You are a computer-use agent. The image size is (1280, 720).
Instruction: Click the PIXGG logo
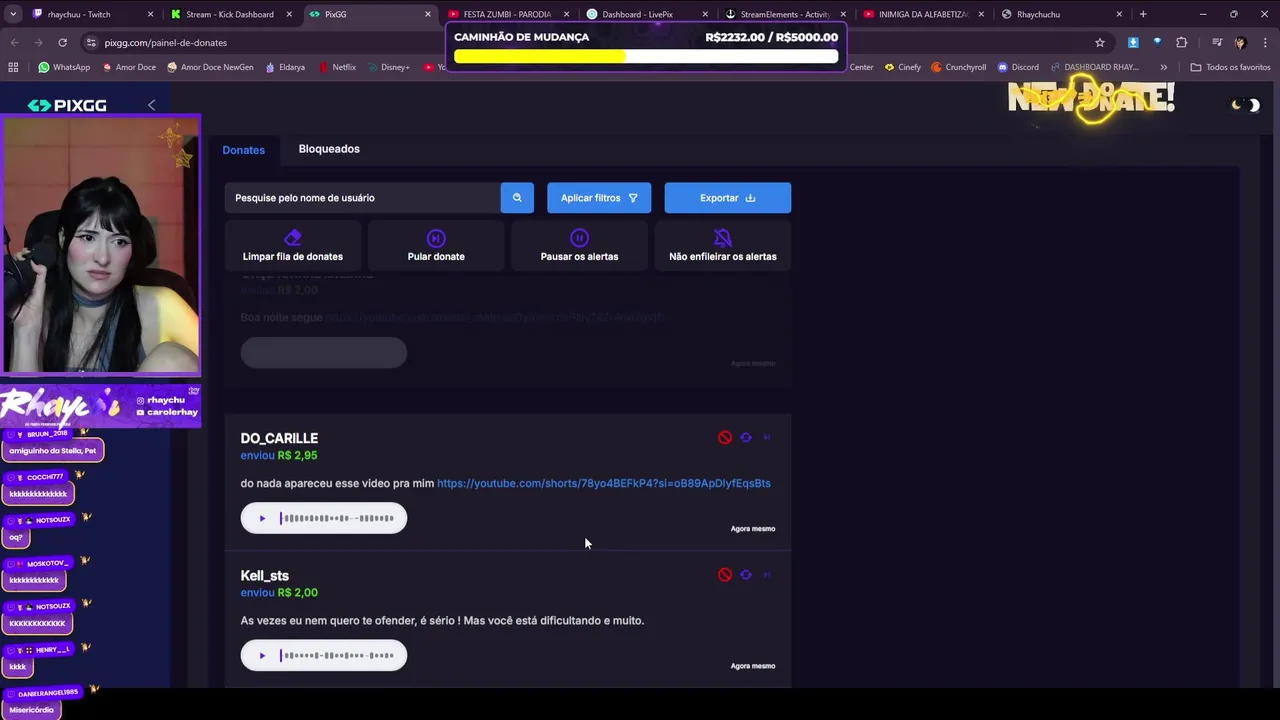67,105
